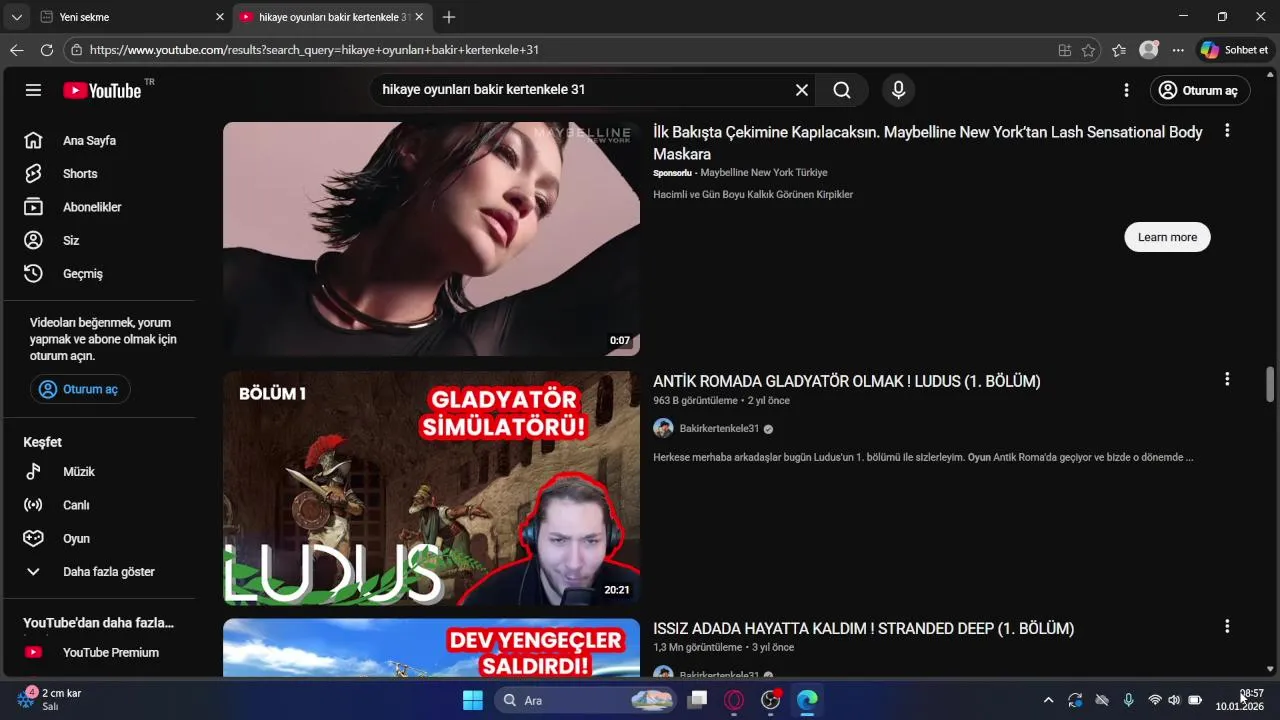This screenshot has height=720, width=1280.
Task: Click sidebar Oturum aç button
Action: (80, 389)
